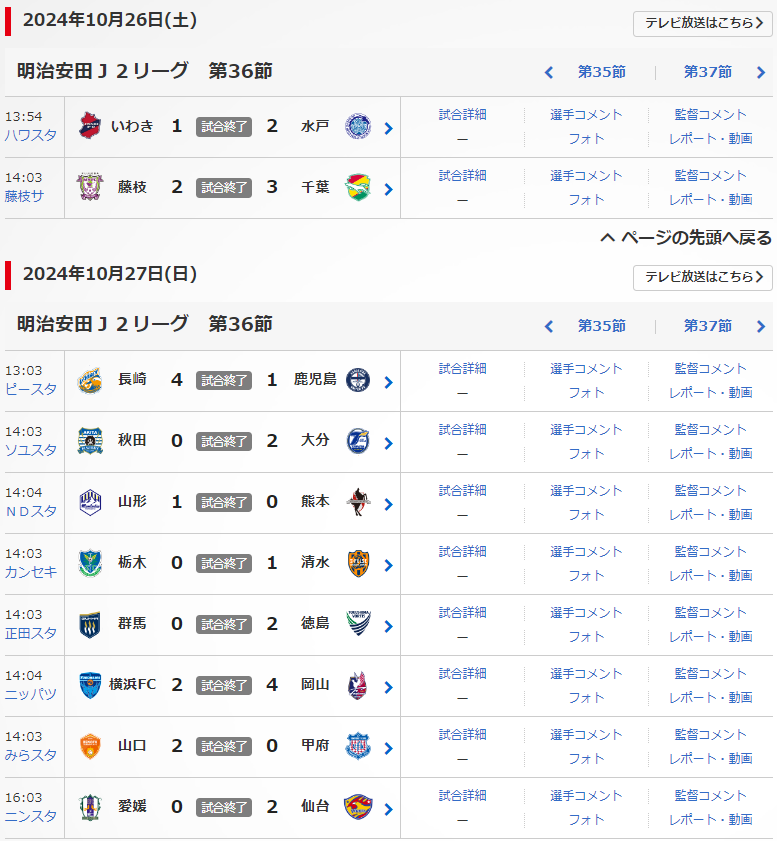Click the Shimizu team crest icon

357,563
